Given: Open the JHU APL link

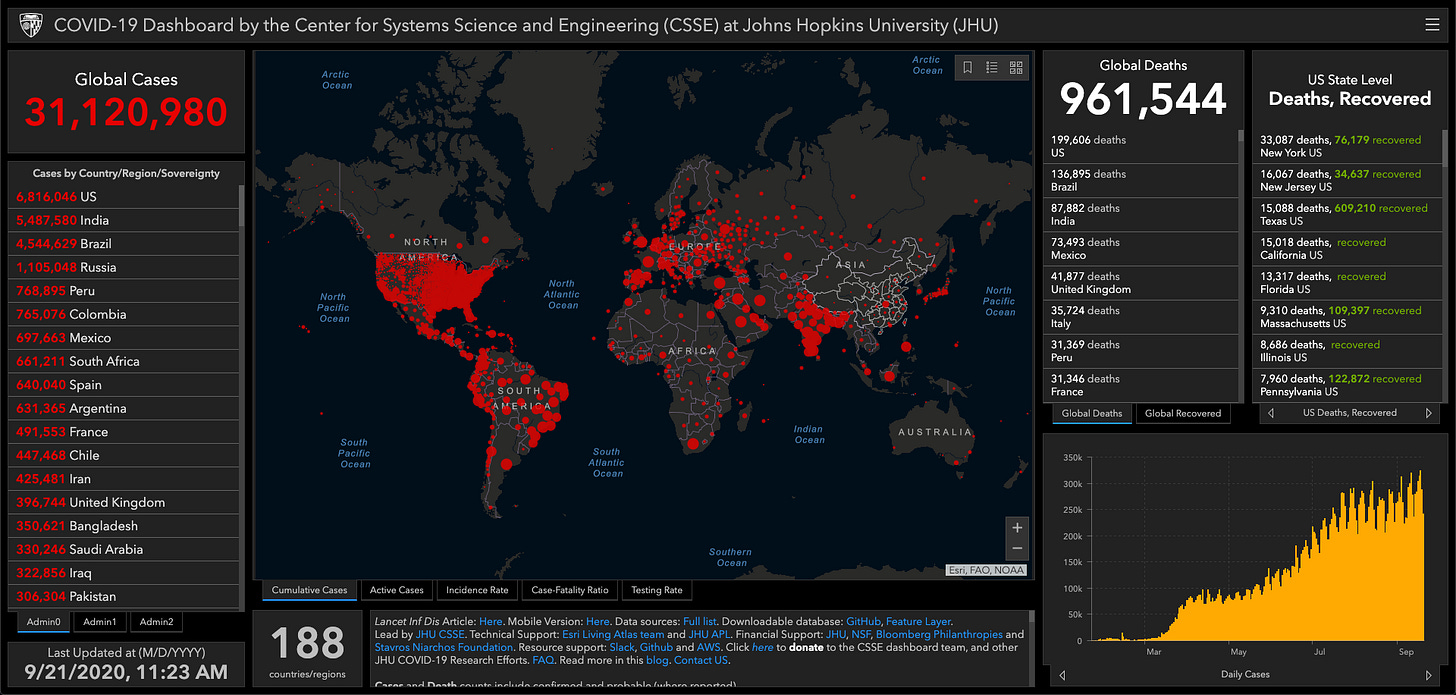Looking at the screenshot, I should [712, 634].
